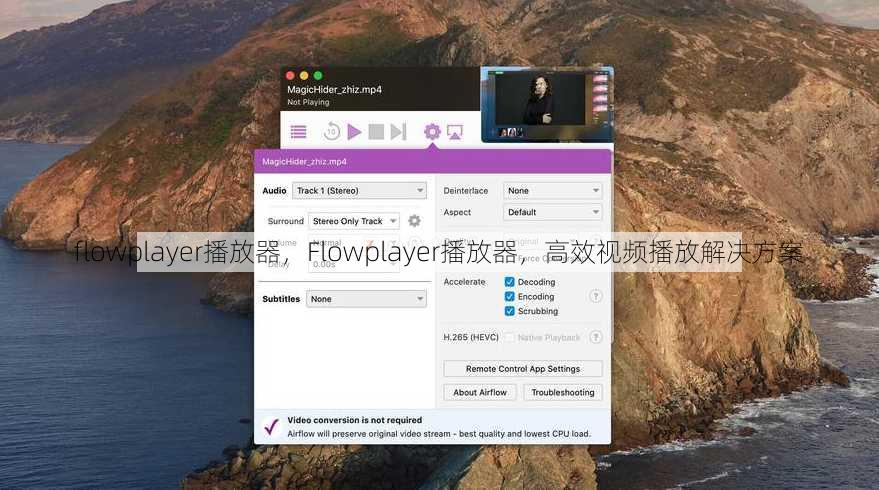Click the help icon beside Native Playback

pyautogui.click(x=596, y=337)
